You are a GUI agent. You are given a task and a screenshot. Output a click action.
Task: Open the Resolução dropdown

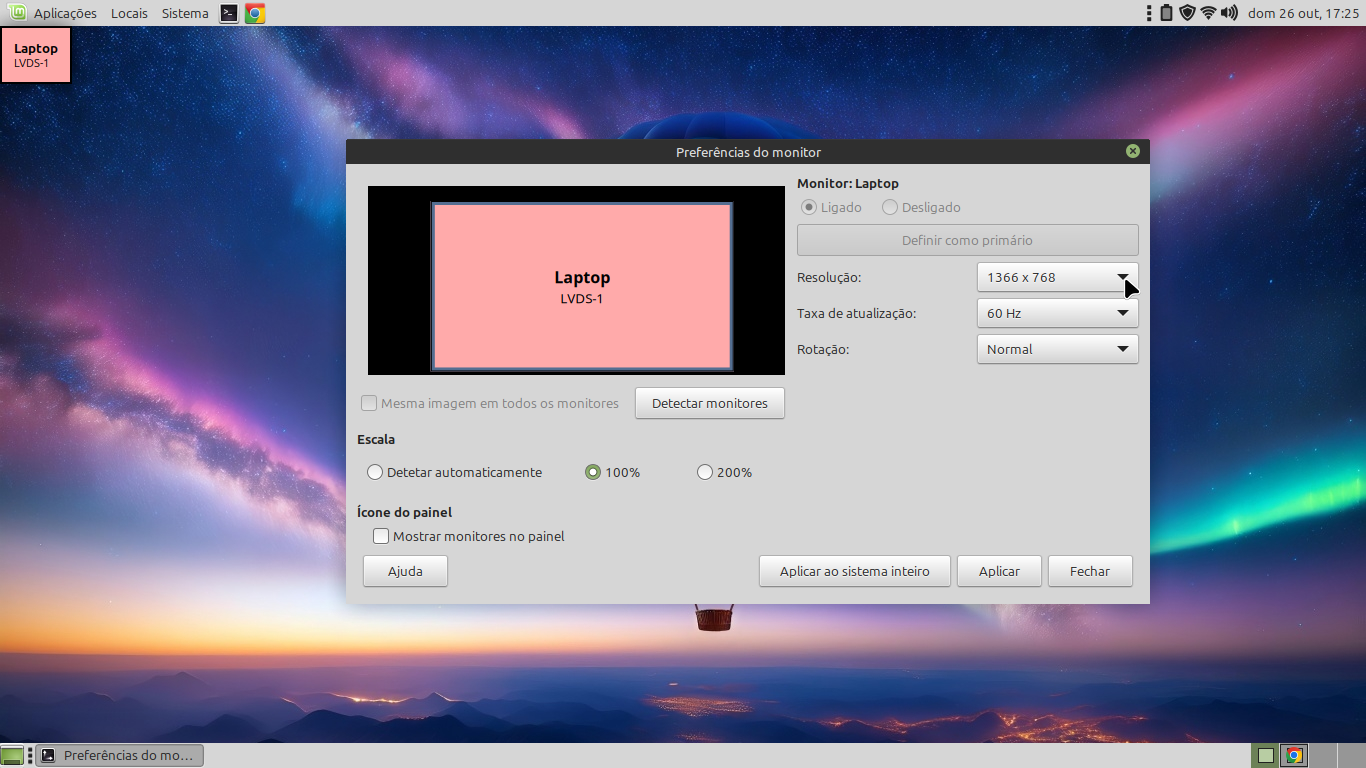(1057, 277)
